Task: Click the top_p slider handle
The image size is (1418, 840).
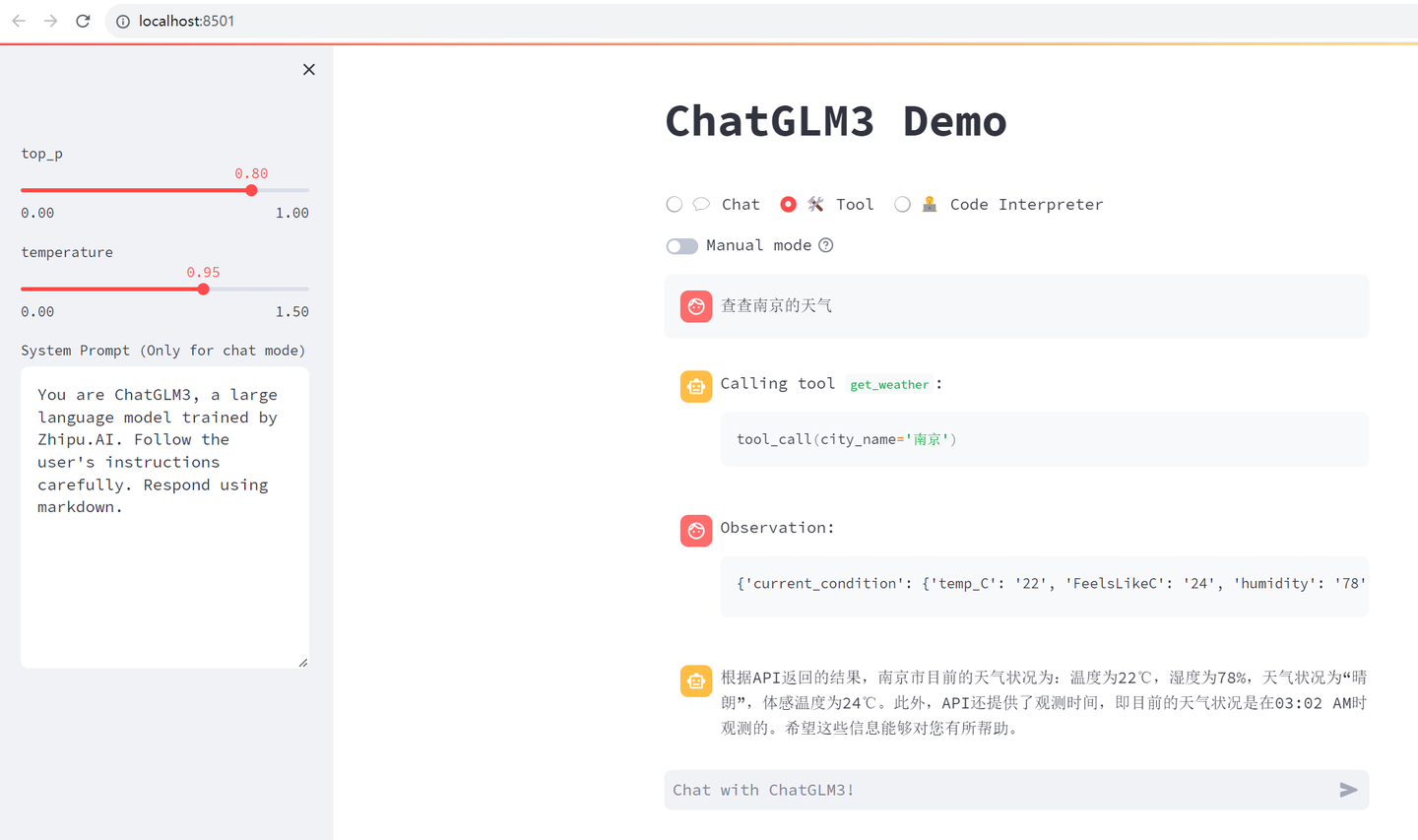Action: coord(251,190)
